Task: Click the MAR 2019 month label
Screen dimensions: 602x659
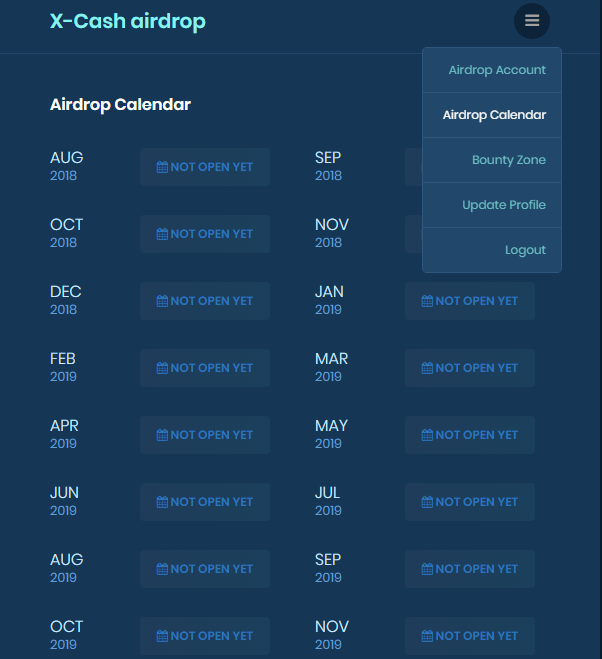Action: point(331,367)
